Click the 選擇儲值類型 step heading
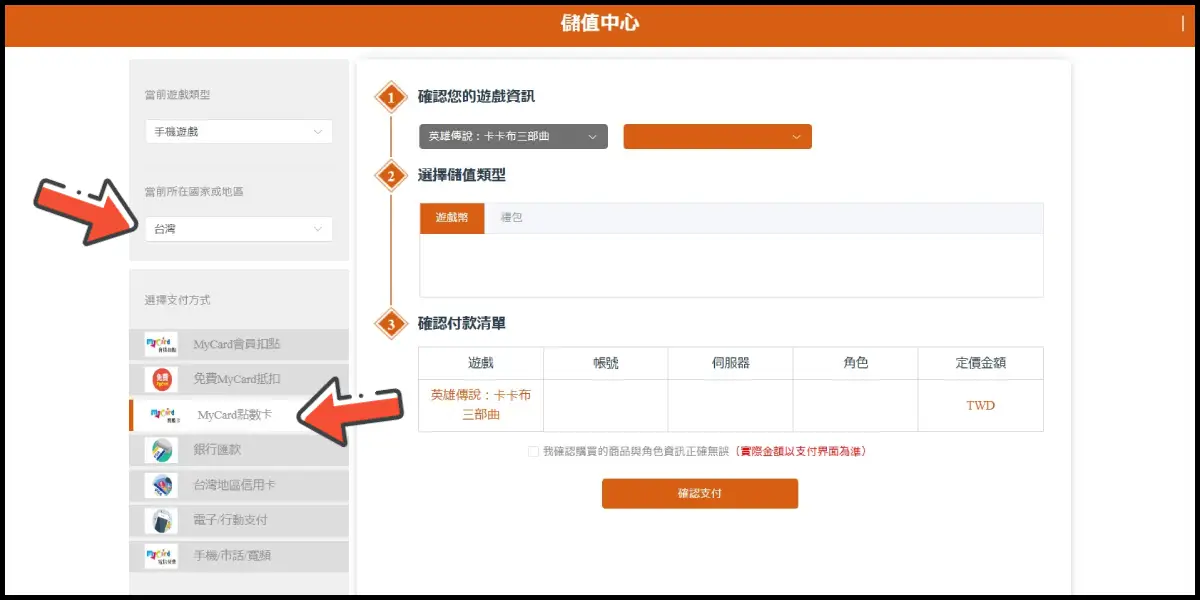 (462, 175)
